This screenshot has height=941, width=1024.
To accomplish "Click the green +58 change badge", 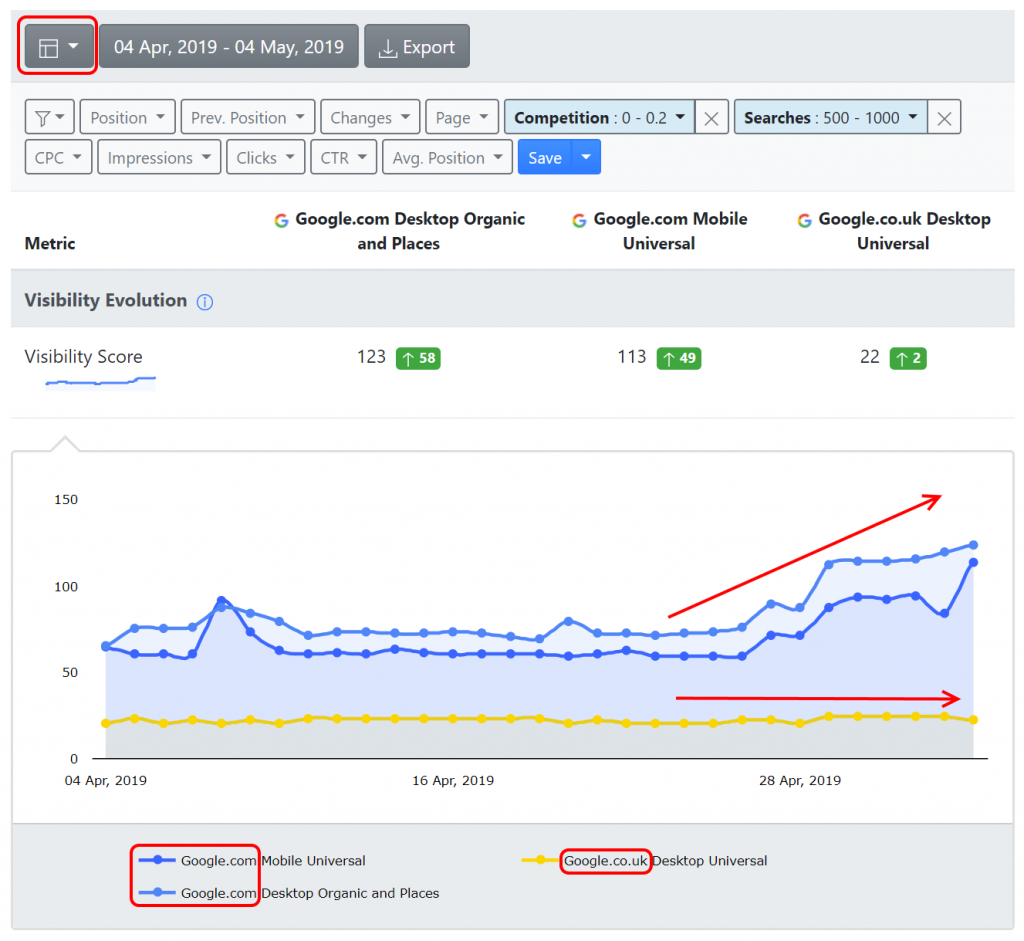I will tap(418, 358).
